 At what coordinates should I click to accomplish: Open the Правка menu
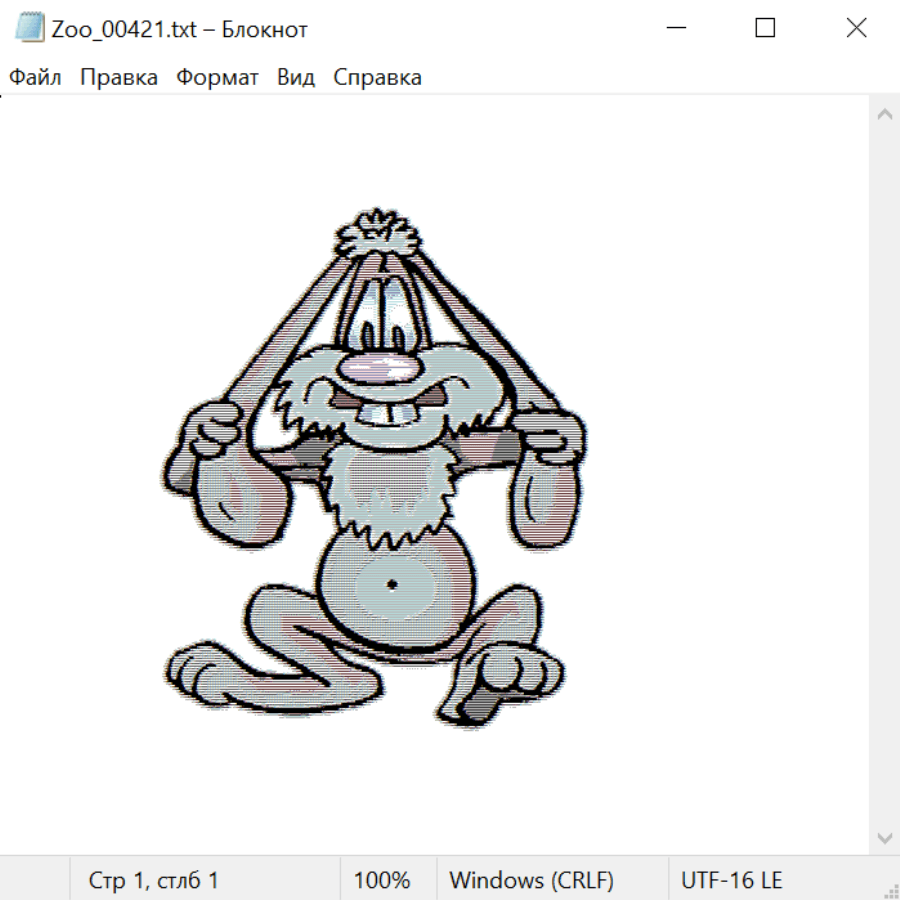(x=119, y=78)
